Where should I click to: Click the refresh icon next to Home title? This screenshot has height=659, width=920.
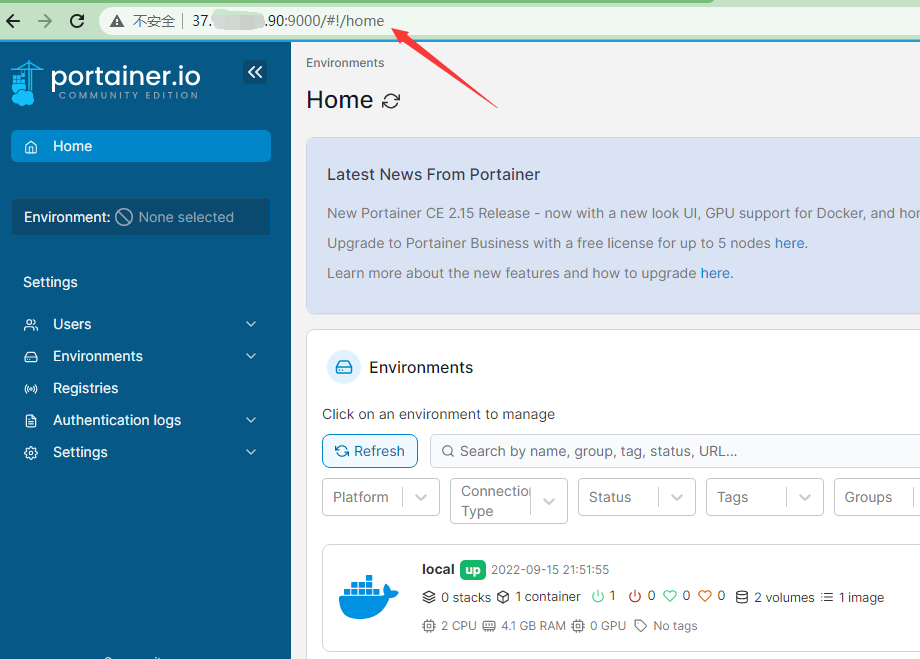click(391, 101)
